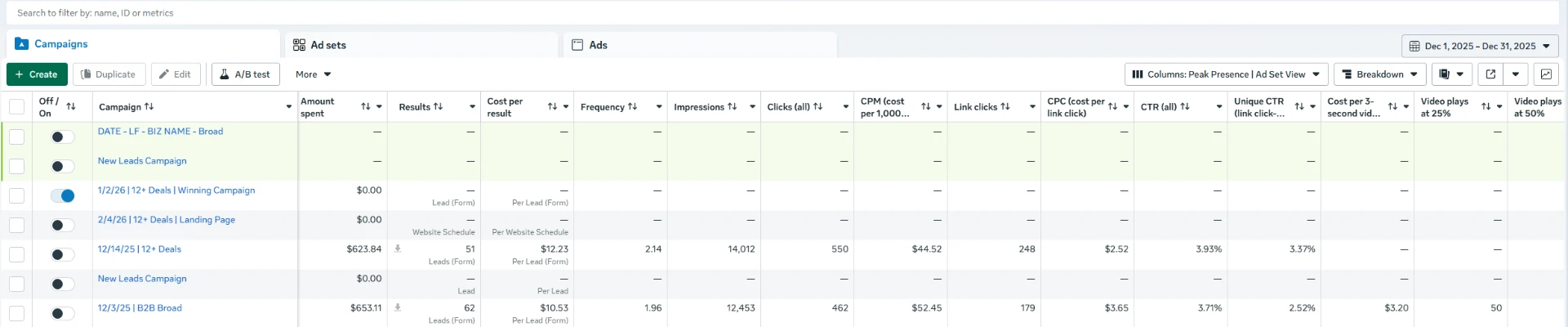Click the A/B test button

pyautogui.click(x=246, y=74)
